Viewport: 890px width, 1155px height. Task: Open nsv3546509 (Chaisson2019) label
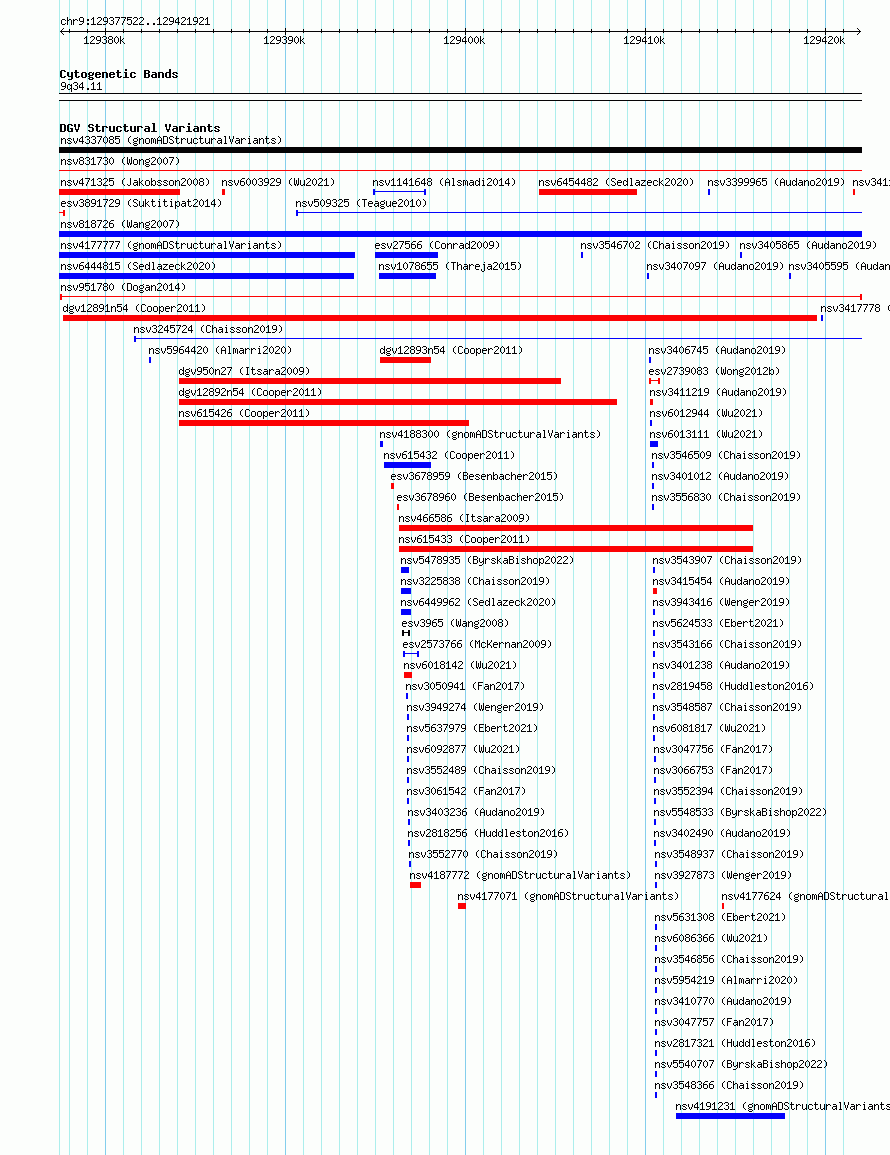click(726, 455)
